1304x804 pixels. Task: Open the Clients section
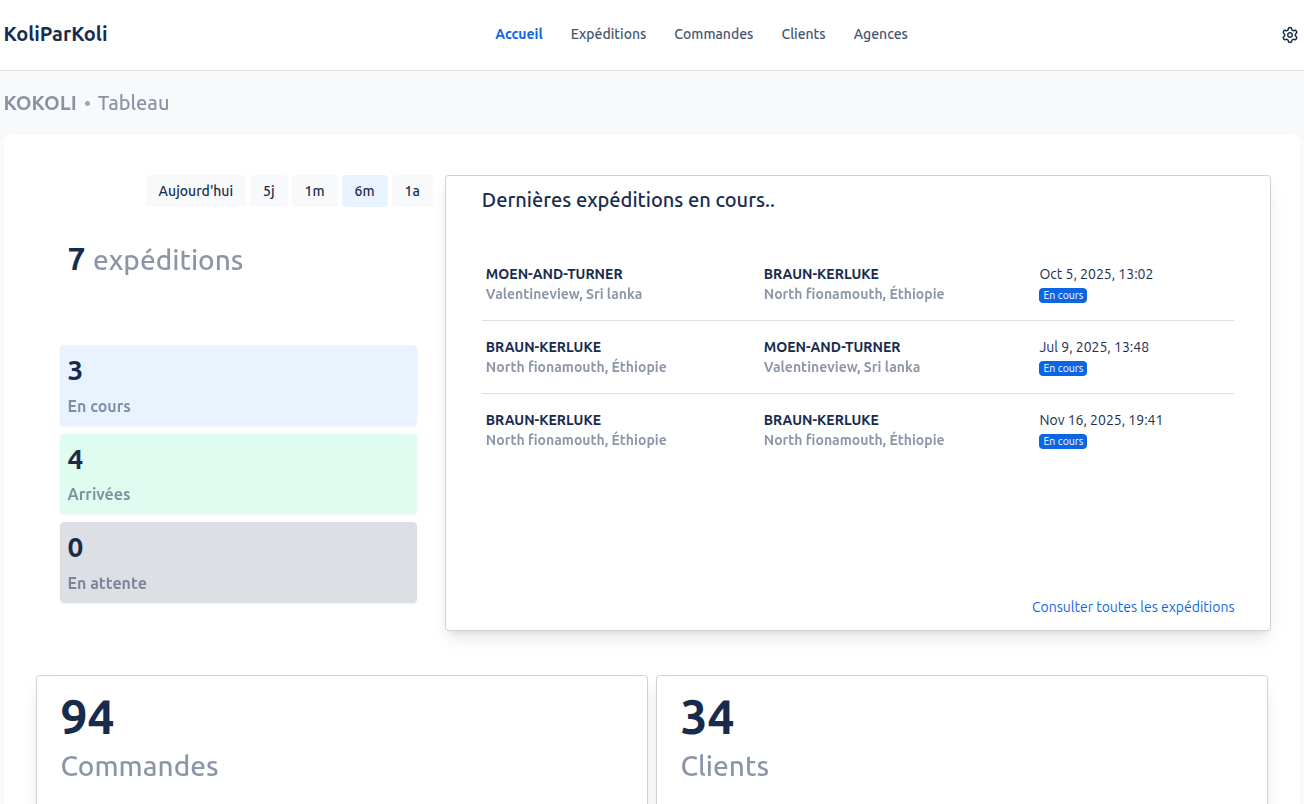click(803, 34)
